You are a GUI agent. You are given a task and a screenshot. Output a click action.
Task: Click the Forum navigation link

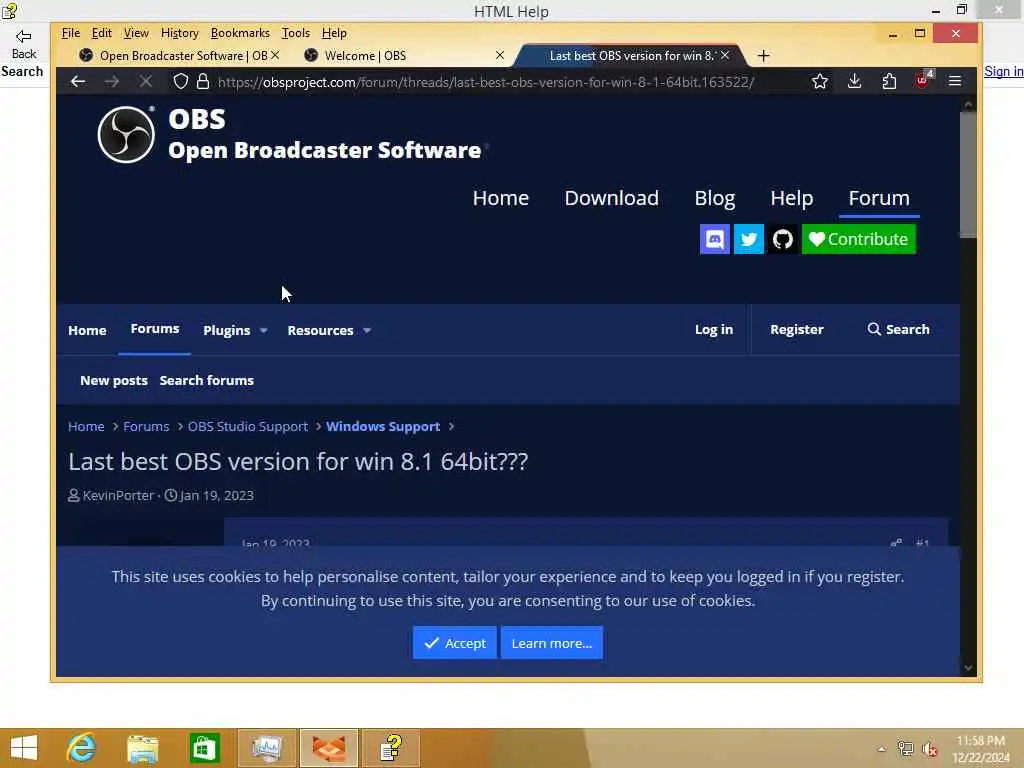point(879,198)
